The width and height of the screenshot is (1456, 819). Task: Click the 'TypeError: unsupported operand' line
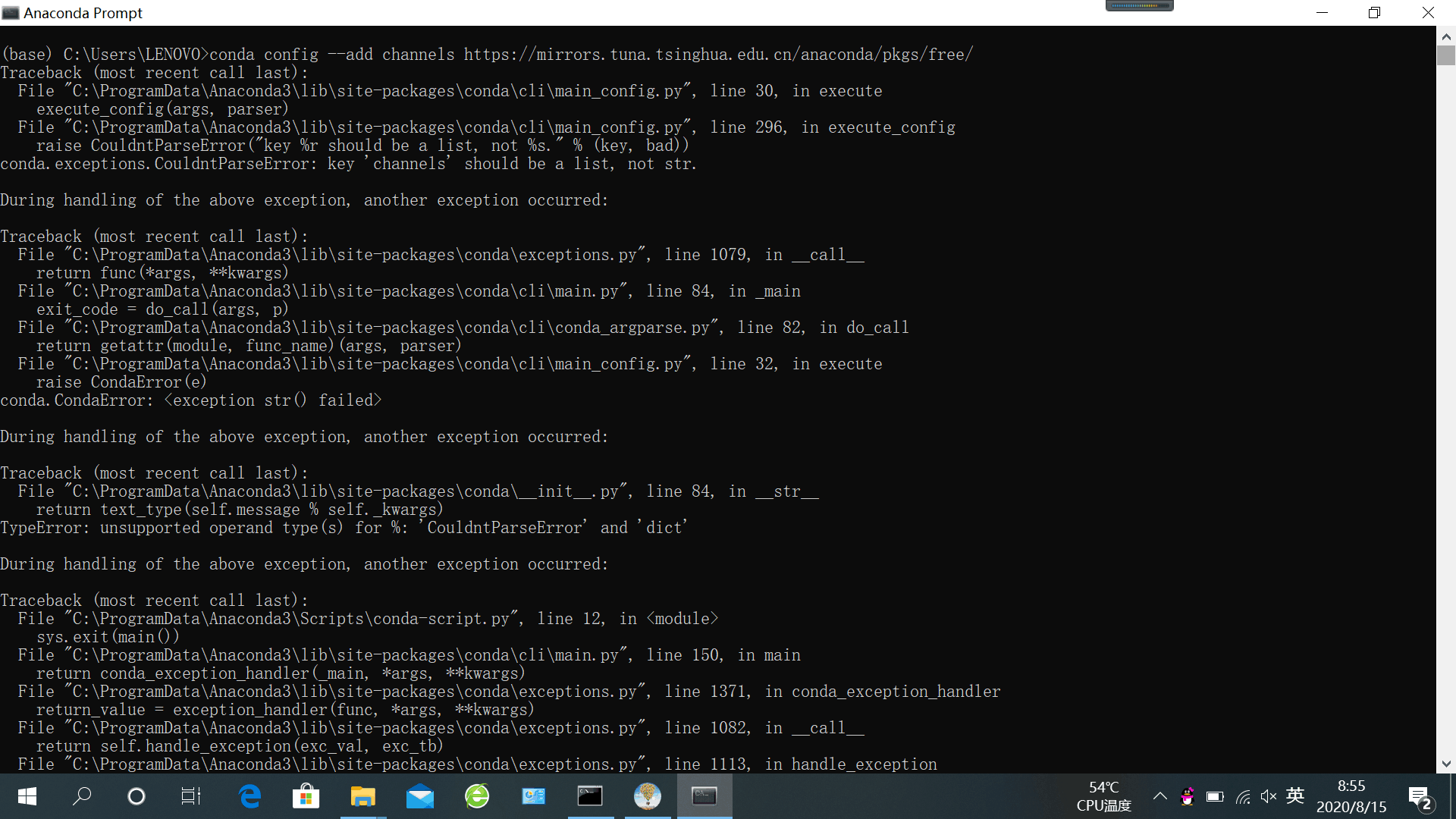coord(344,528)
